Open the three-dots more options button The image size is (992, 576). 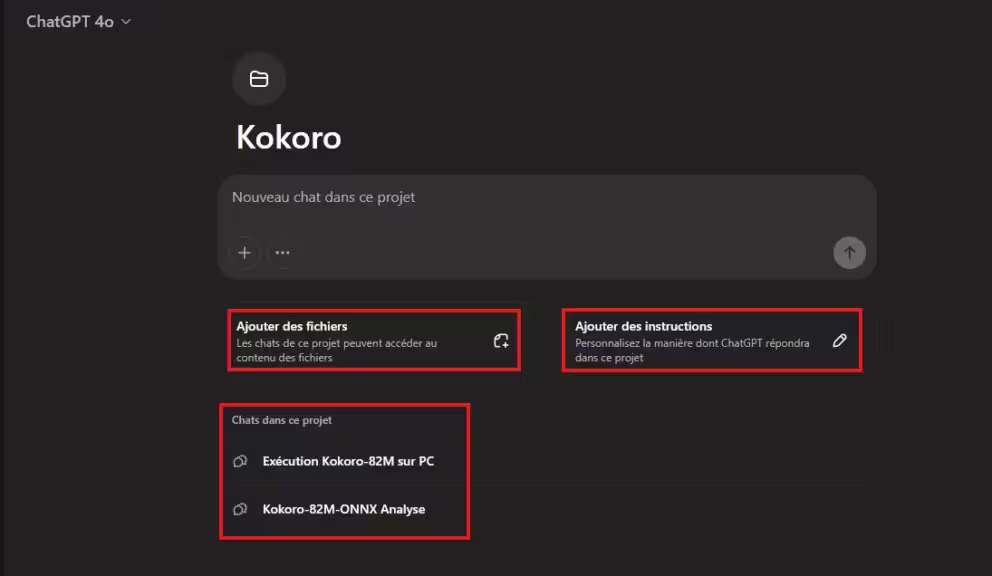(x=282, y=253)
